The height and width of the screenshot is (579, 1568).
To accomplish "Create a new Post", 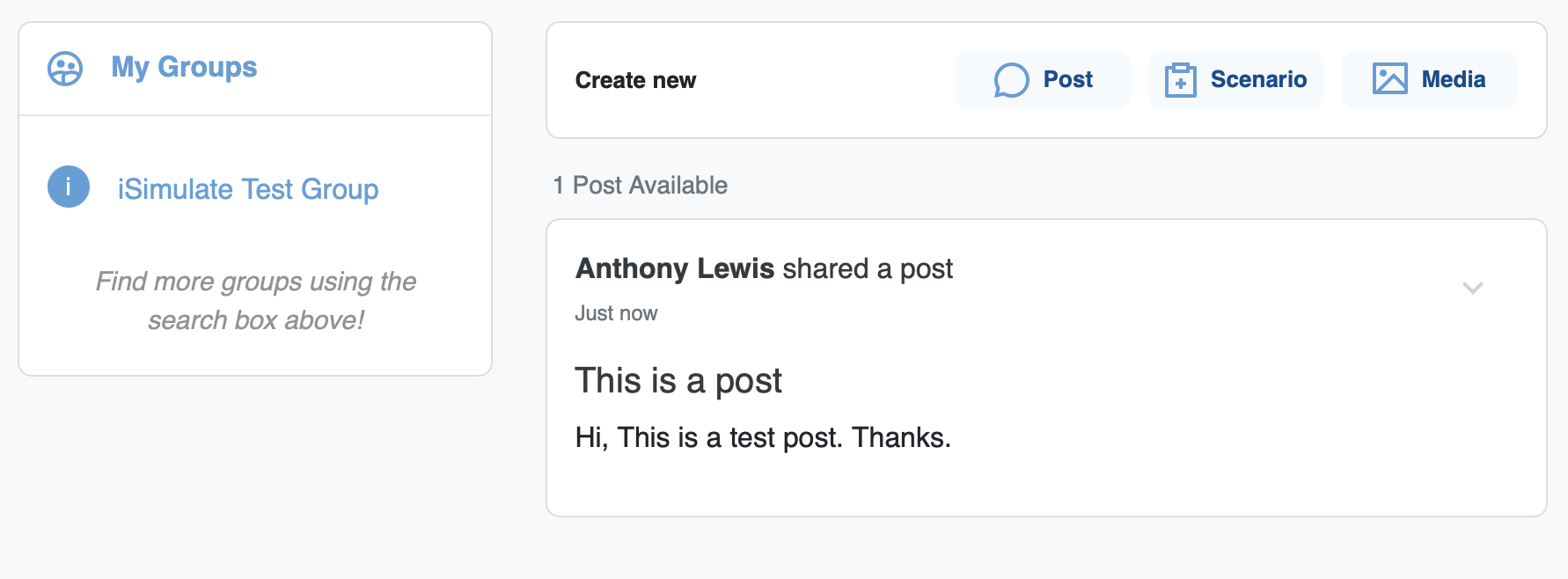I will pos(1044,79).
